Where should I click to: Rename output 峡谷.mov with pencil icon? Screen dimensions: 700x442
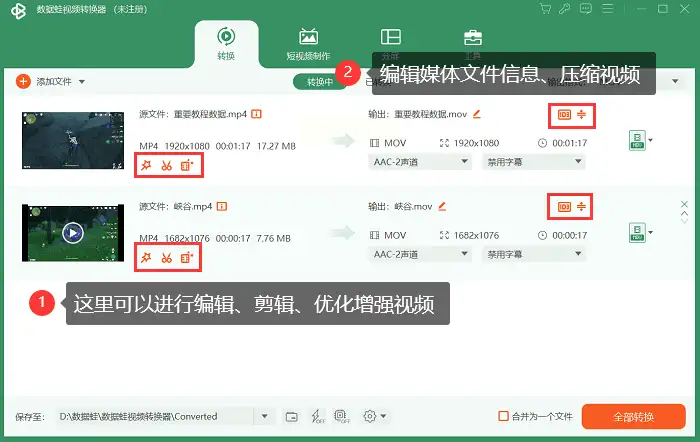(x=442, y=206)
